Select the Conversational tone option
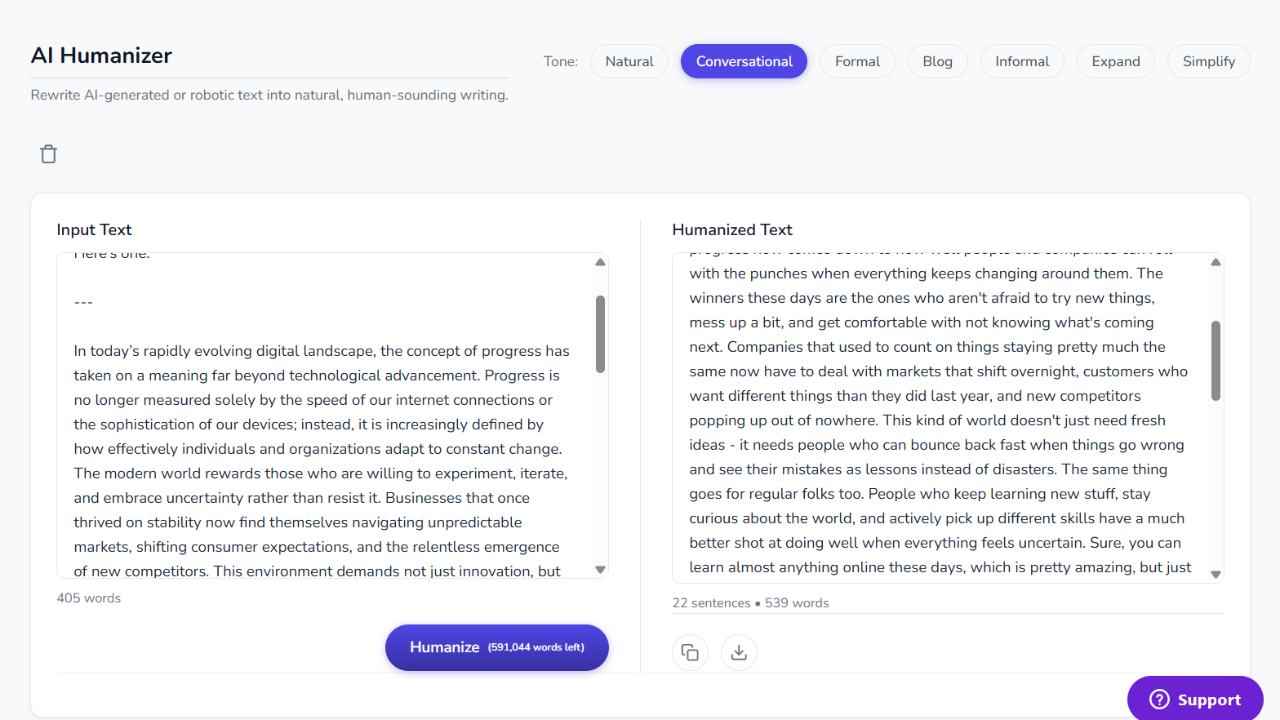The image size is (1280, 720). 744,61
